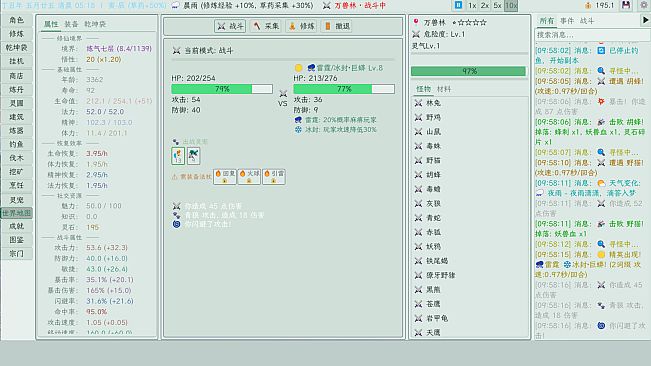Open the 修炼 sidebar page
The height and width of the screenshot is (366, 651).
pos(17,34)
